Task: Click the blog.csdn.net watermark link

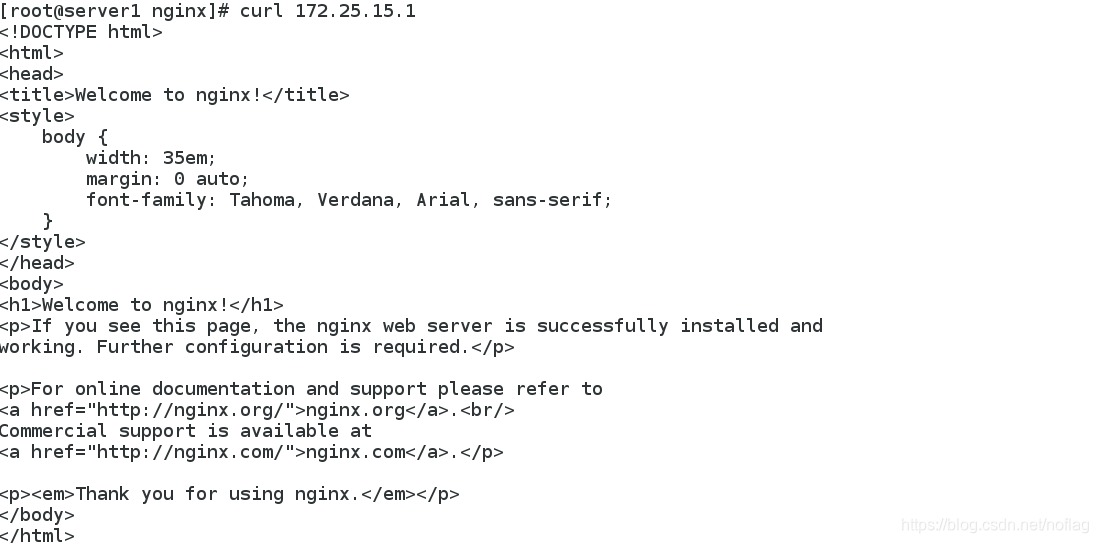Action: 996,525
